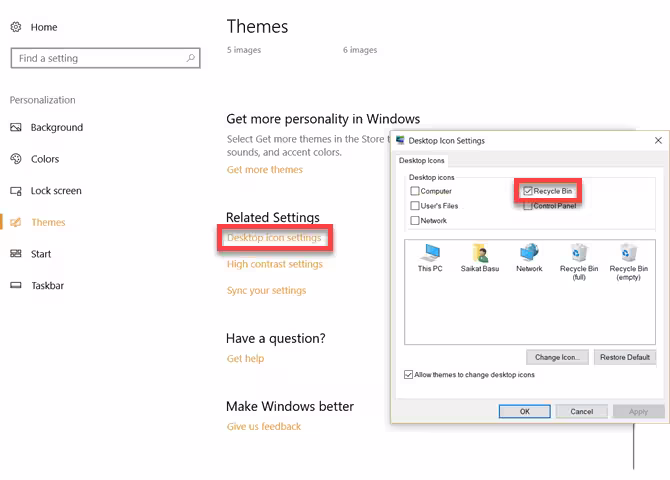The height and width of the screenshot is (480, 670).
Task: Go to Home in Settings
Action: pos(44,27)
